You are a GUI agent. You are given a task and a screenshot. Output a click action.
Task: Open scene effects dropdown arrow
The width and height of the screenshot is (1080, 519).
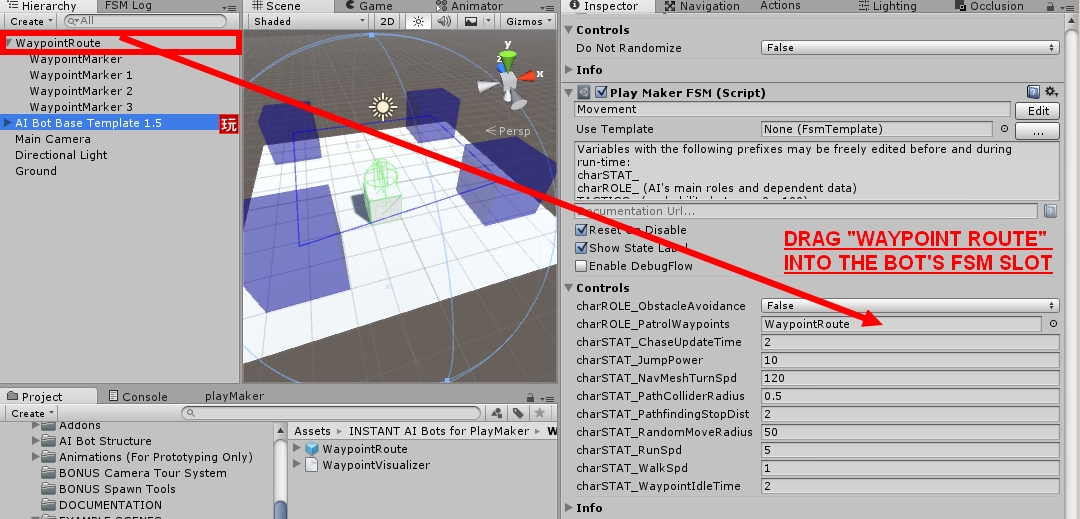click(488, 21)
